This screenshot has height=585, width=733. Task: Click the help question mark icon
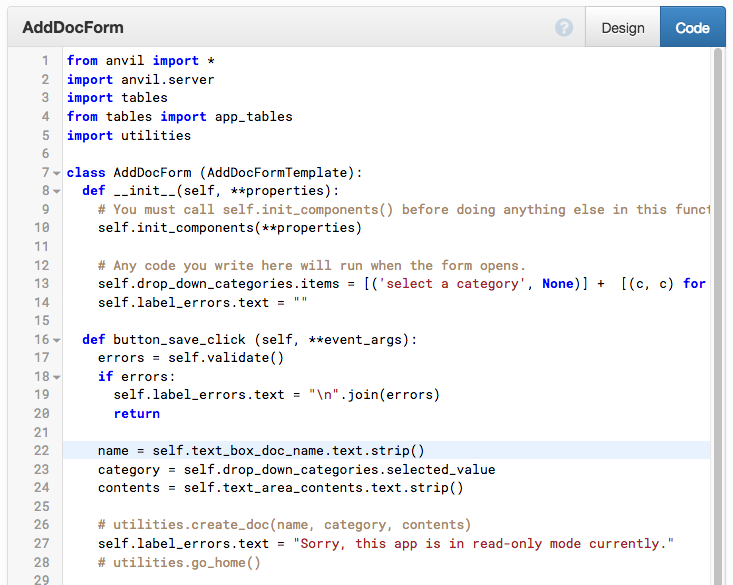tap(564, 28)
